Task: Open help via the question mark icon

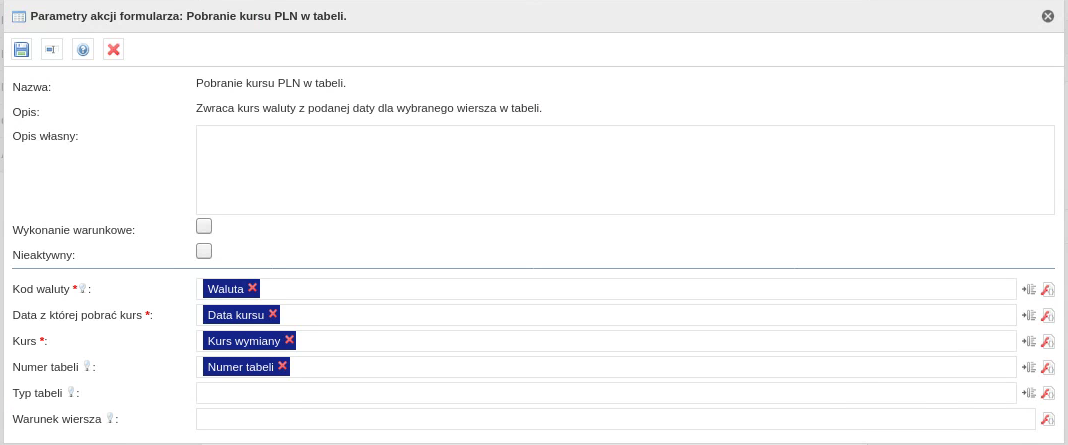Action: [x=83, y=49]
